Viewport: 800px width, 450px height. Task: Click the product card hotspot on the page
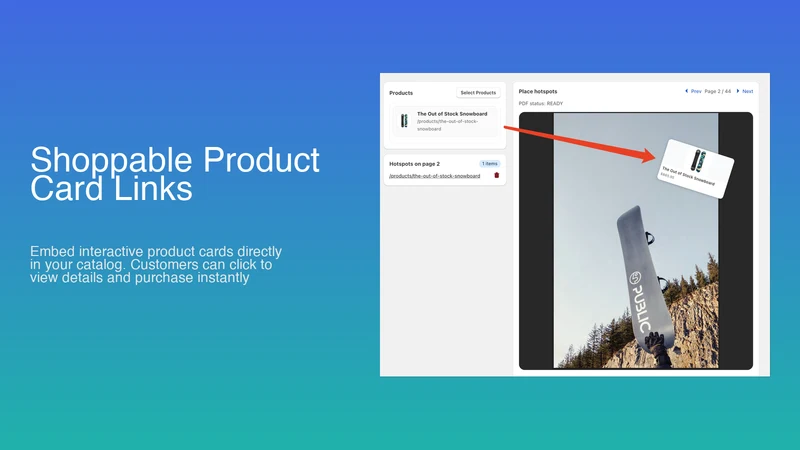[x=695, y=168]
